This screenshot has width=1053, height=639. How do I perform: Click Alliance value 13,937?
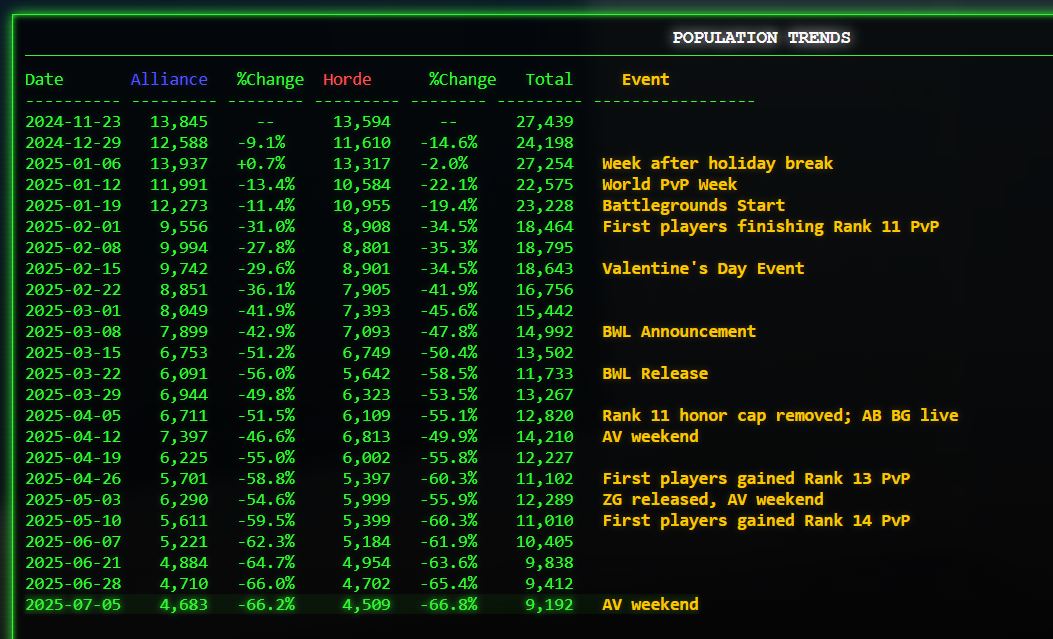pyautogui.click(x=179, y=163)
